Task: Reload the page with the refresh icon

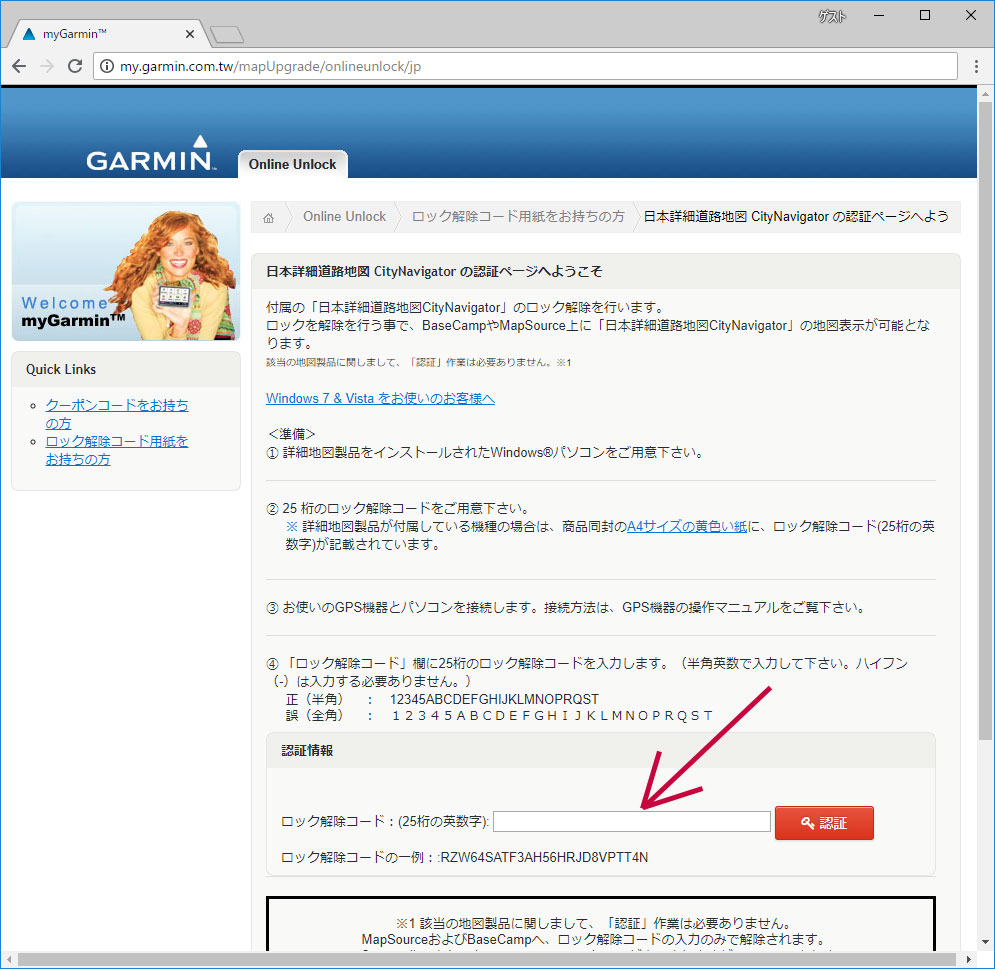Action: tap(75, 66)
